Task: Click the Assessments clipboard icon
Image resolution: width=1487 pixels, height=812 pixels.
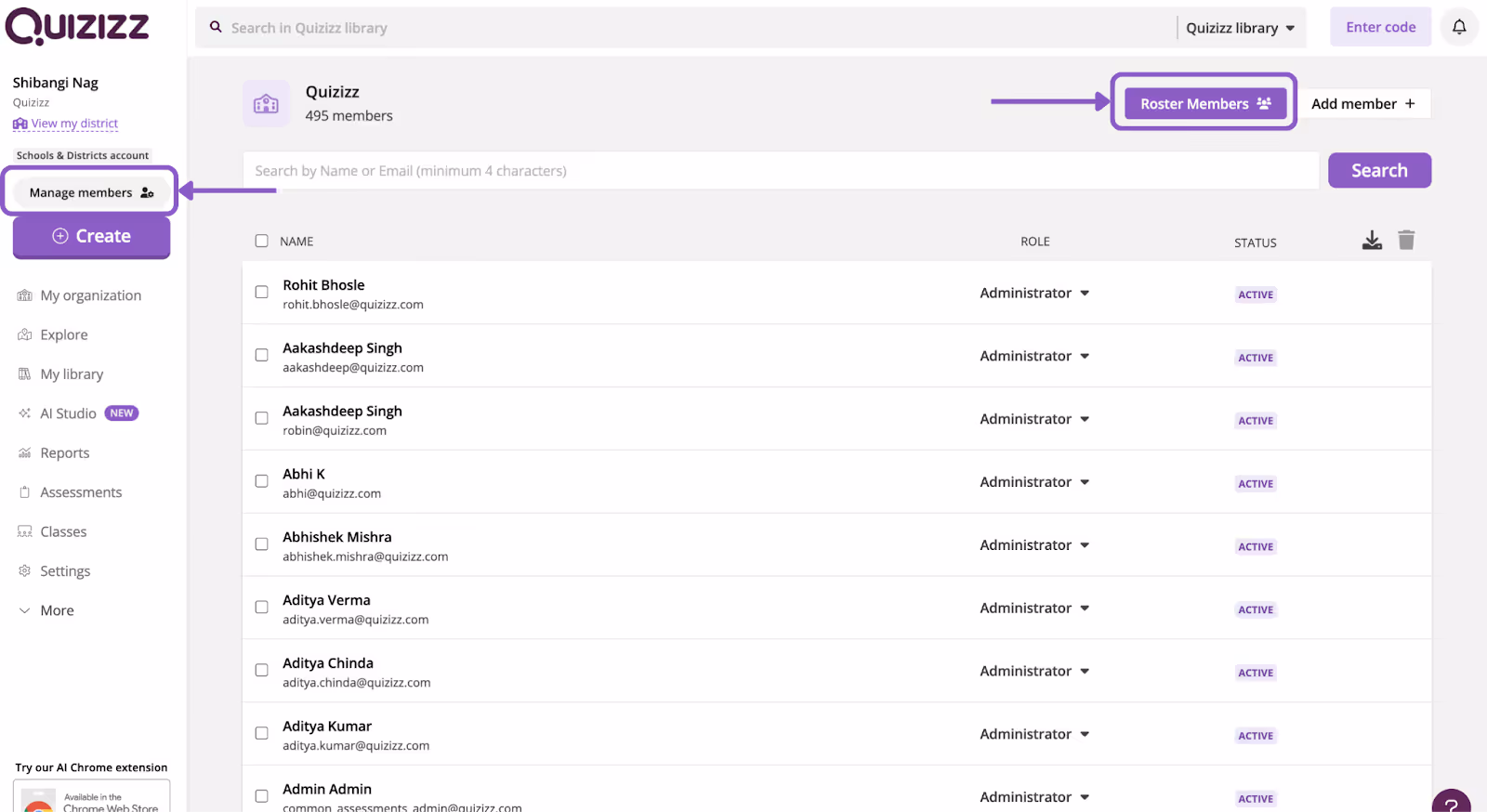Action: tap(25, 492)
